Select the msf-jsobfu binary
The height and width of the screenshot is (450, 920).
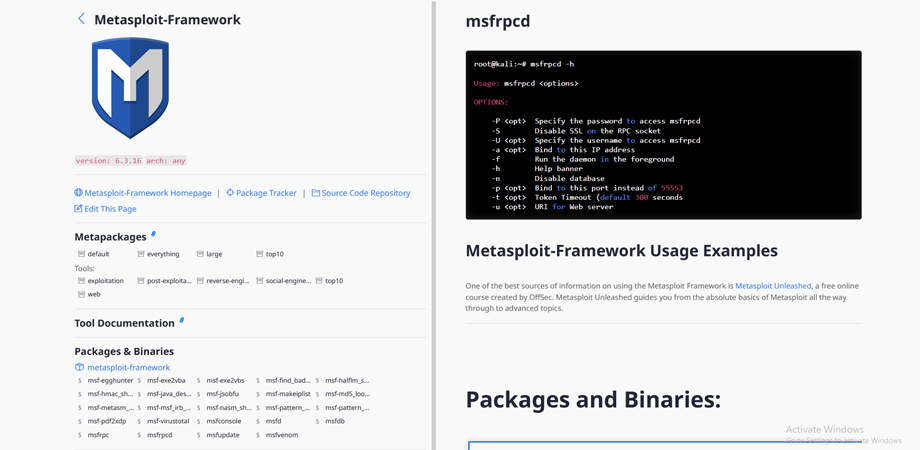(x=222, y=394)
